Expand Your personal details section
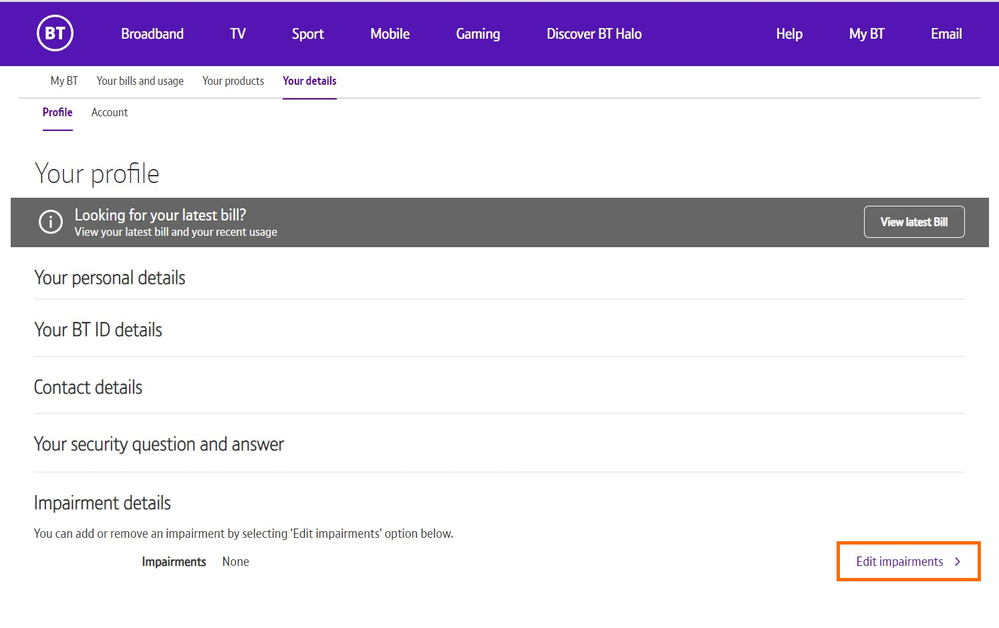The image size is (999, 628). click(x=110, y=278)
